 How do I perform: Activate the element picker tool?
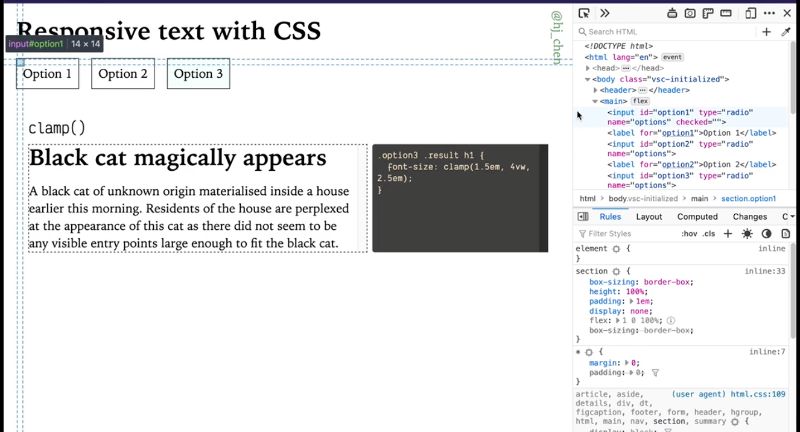coord(585,13)
